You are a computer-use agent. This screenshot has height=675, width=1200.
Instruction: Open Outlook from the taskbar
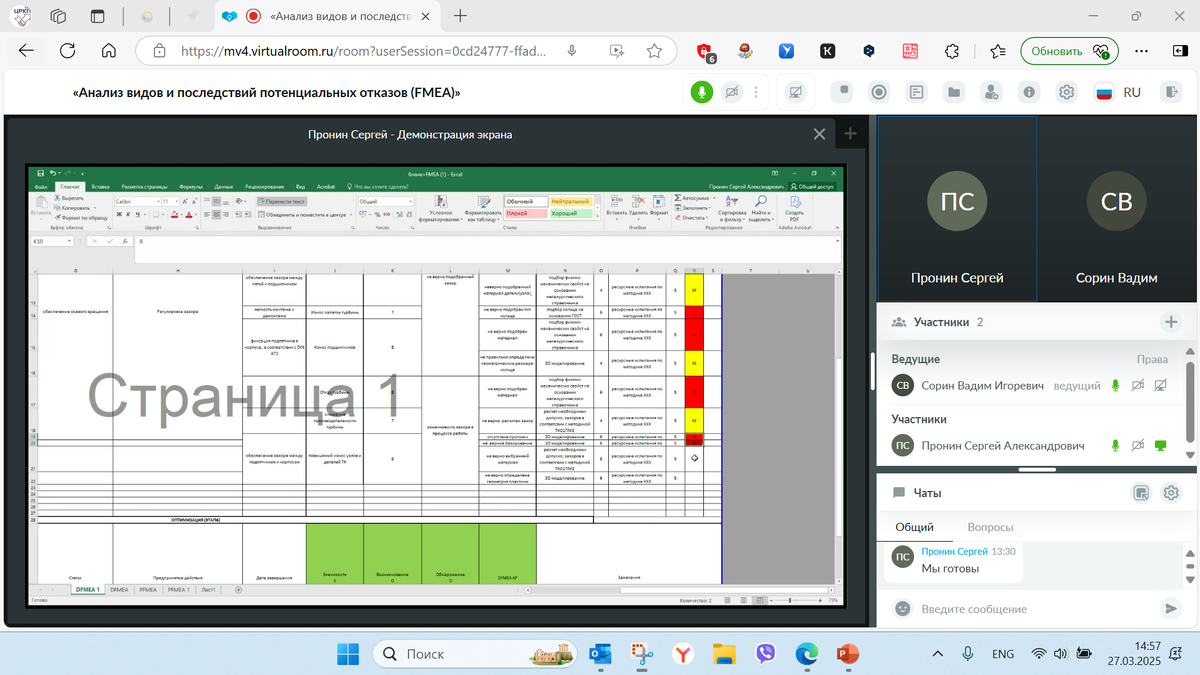(600, 654)
